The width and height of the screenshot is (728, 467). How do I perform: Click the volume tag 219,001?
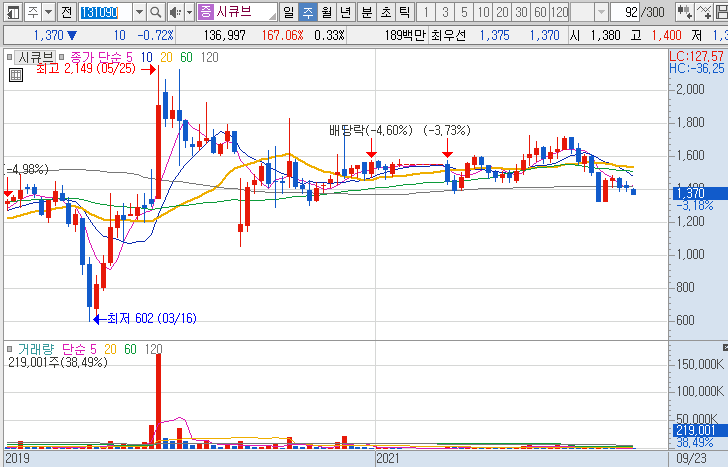click(700, 430)
